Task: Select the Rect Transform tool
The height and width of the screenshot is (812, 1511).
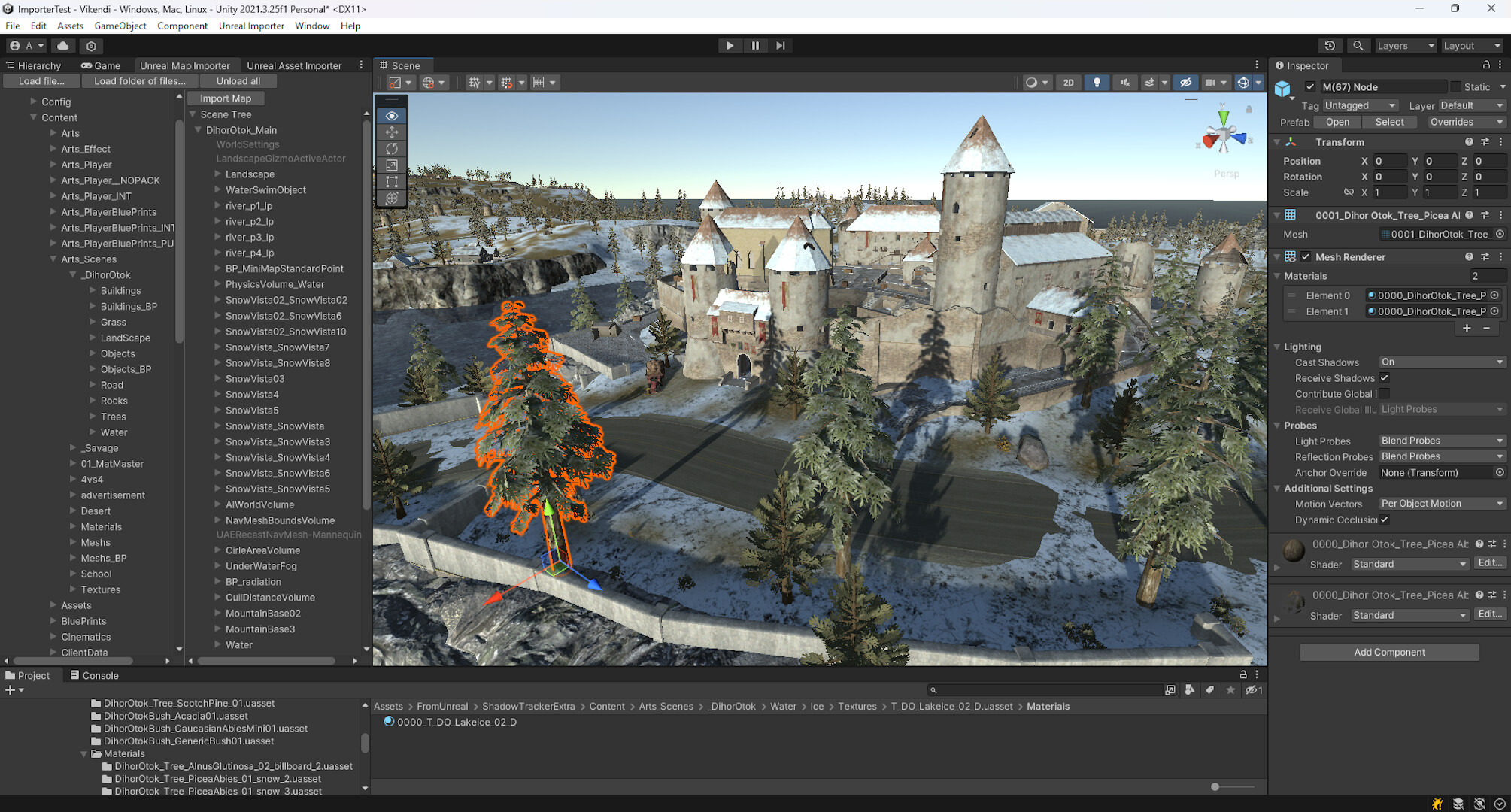Action: tap(391, 181)
